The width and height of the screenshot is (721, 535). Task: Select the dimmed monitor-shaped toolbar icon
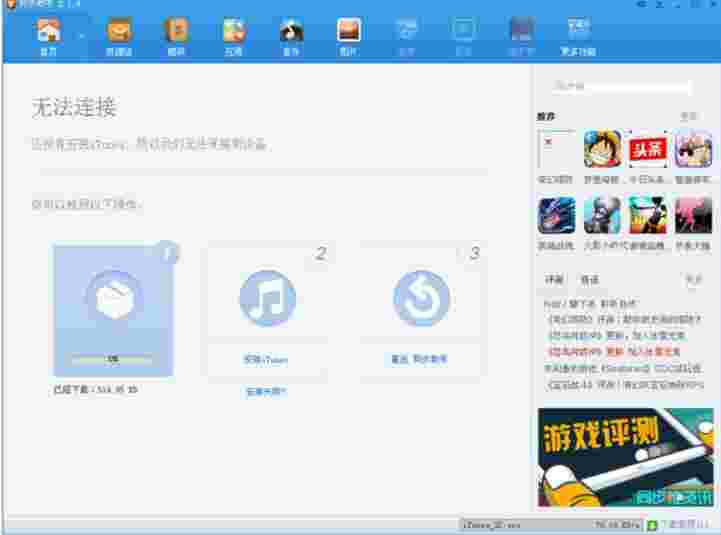pyautogui.click(x=463, y=30)
